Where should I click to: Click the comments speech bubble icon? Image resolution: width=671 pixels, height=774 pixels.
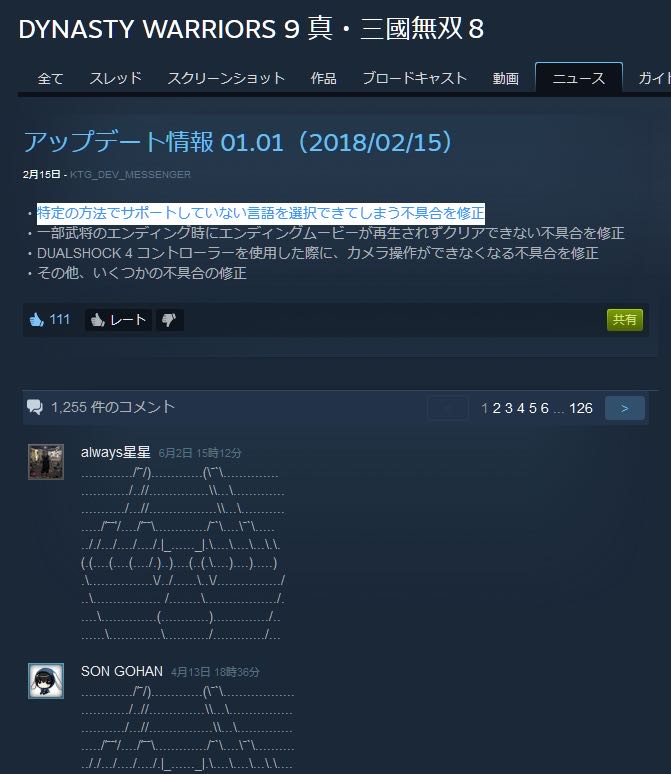[x=35, y=407]
